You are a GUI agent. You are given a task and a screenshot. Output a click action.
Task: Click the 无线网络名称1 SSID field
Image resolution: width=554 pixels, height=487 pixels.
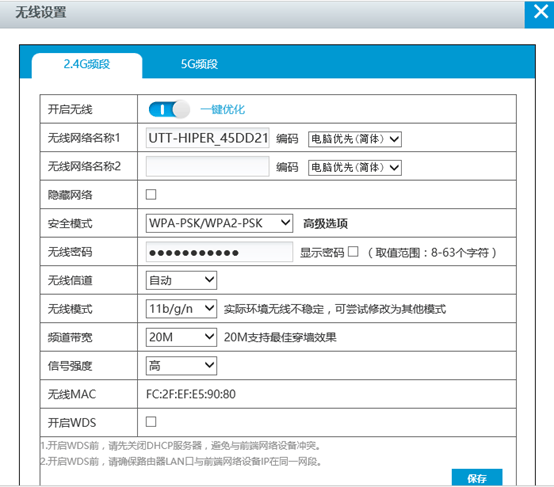(208, 138)
